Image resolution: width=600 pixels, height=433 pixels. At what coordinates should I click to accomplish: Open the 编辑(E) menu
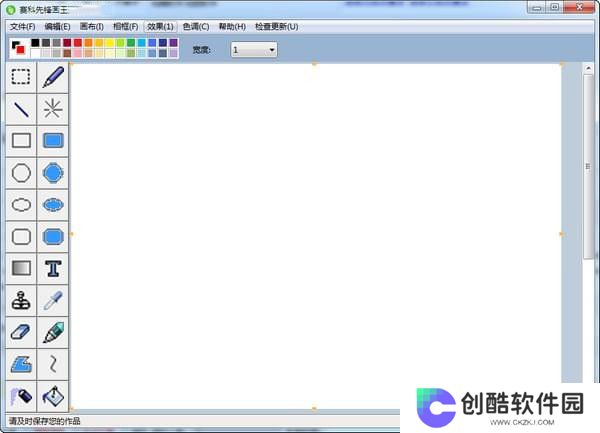click(x=57, y=27)
